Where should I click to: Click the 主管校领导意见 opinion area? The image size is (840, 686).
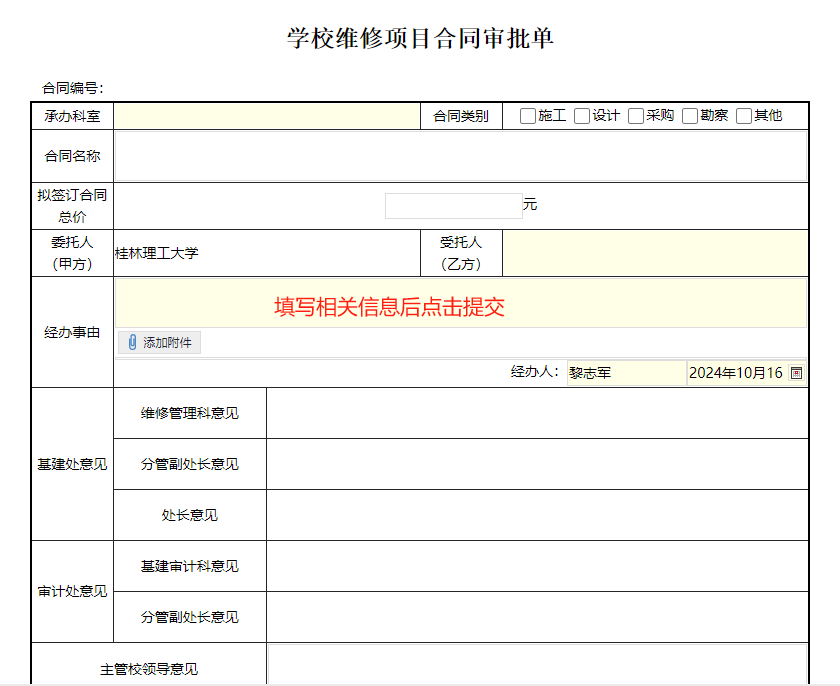pyautogui.click(x=537, y=665)
